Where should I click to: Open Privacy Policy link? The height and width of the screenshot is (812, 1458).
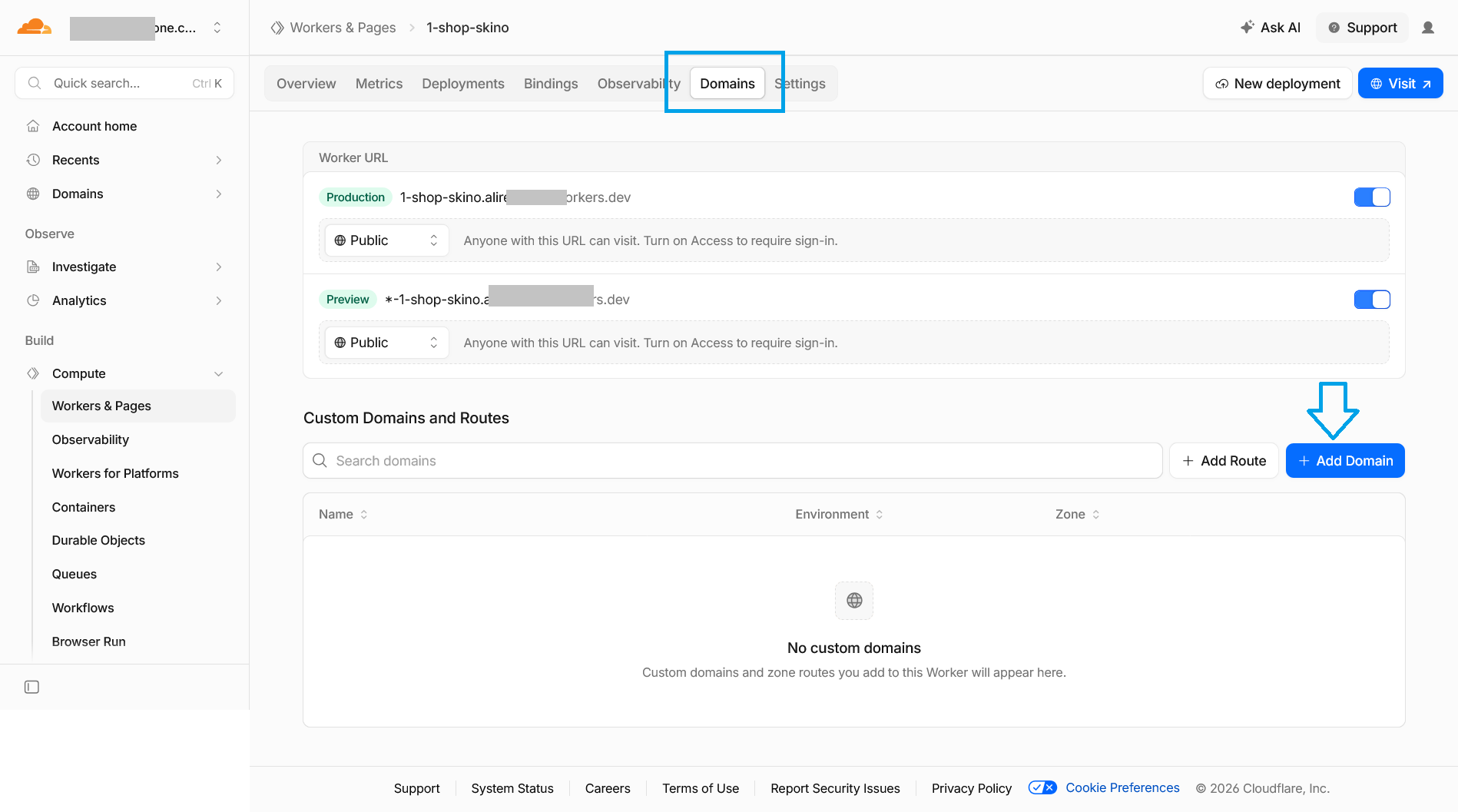click(x=972, y=788)
